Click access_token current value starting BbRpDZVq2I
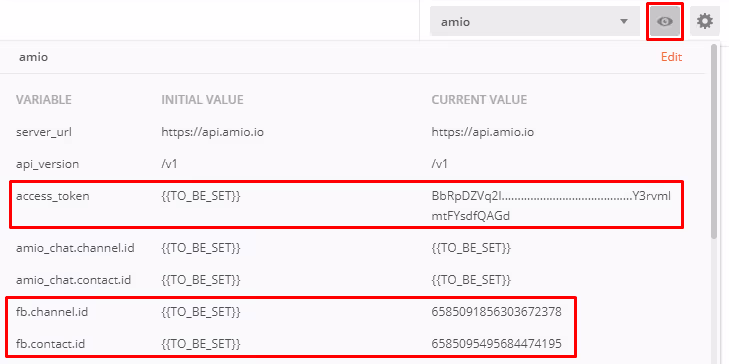Screen dimensions: 729x364 click(551, 206)
